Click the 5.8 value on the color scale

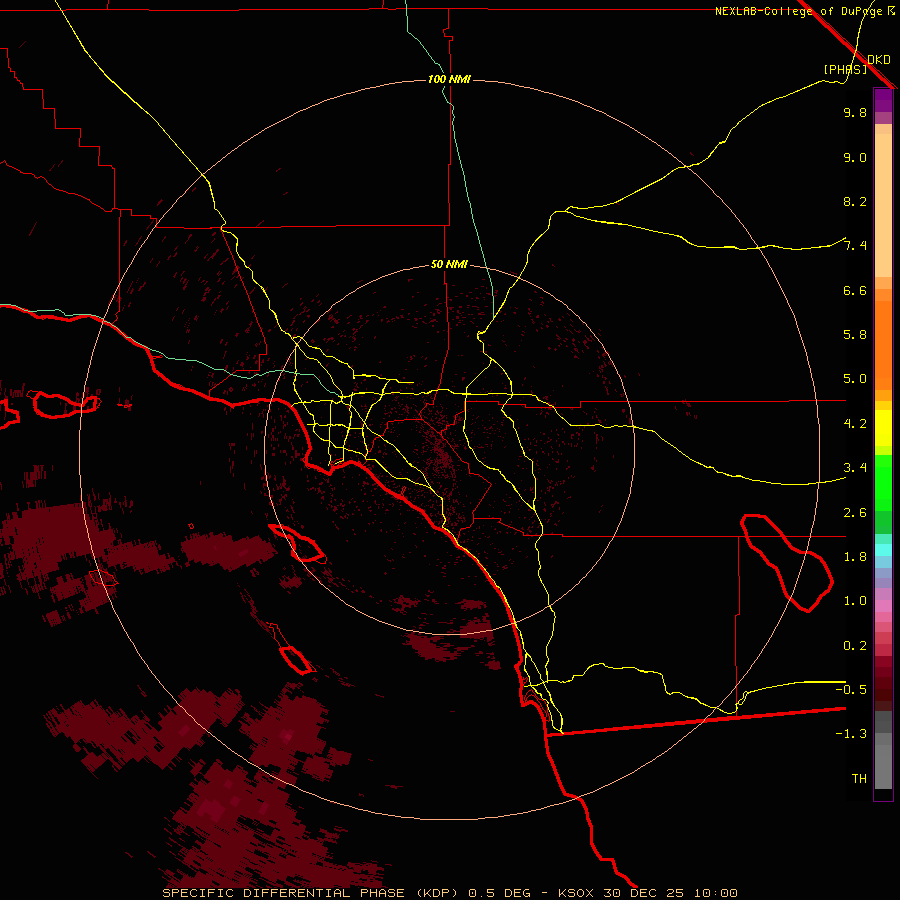[855, 335]
